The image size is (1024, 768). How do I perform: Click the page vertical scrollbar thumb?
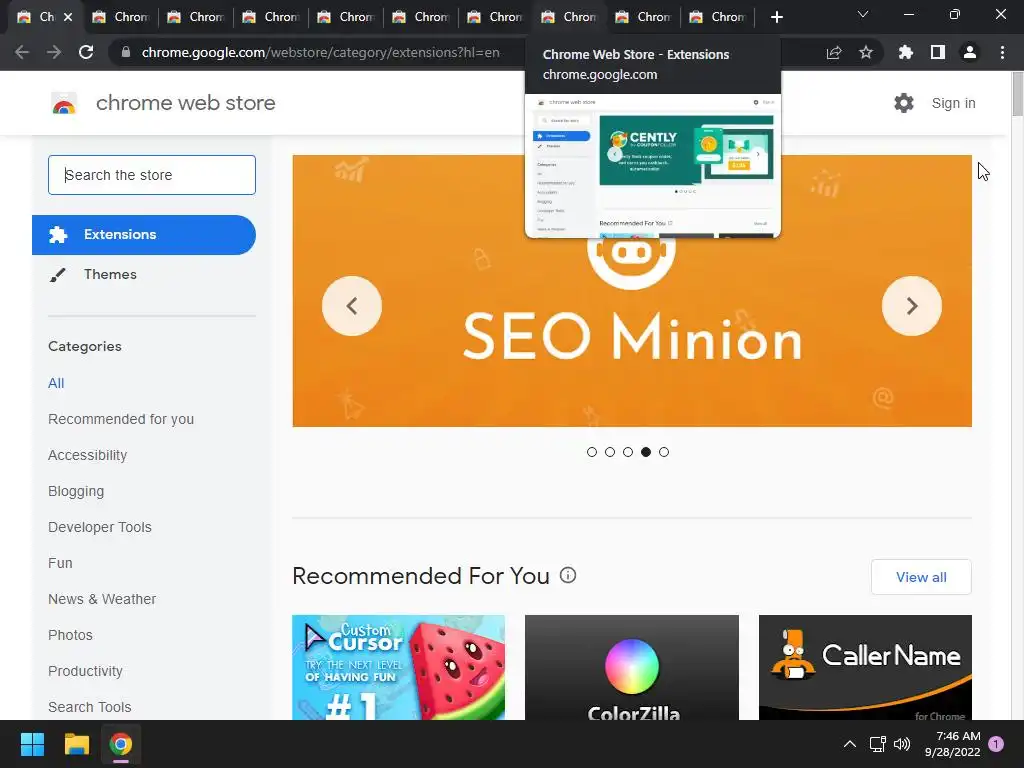[1017, 95]
